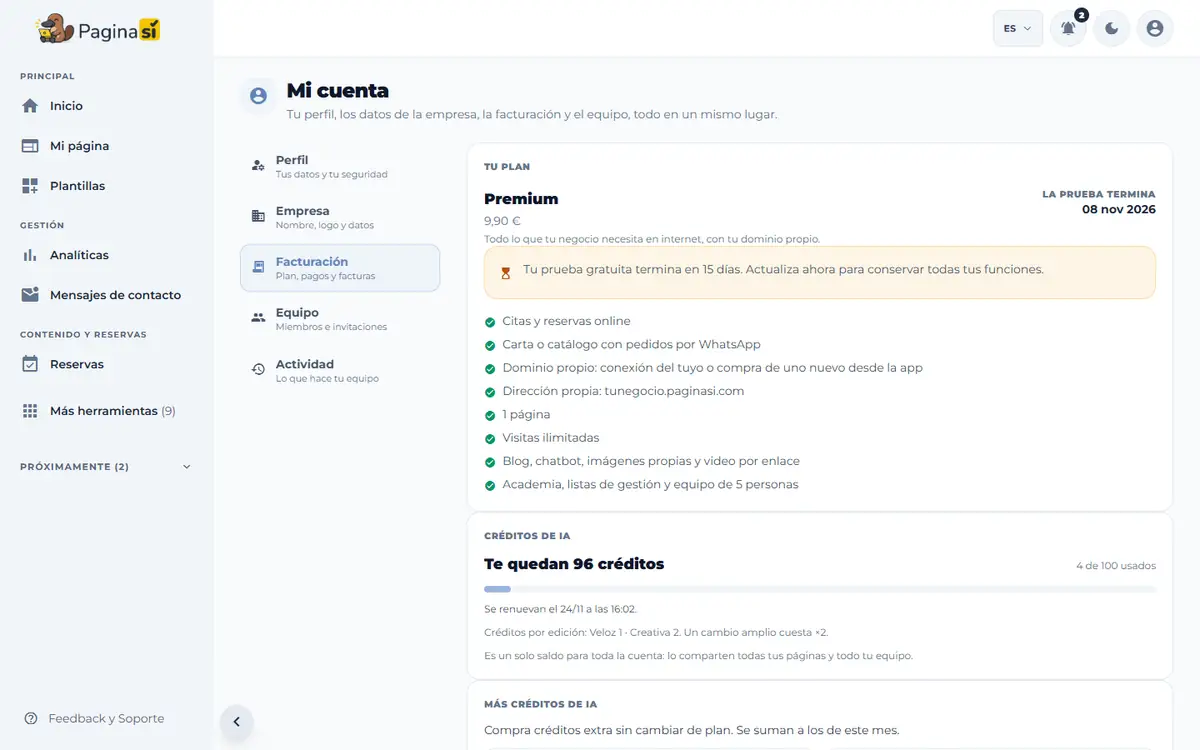The height and width of the screenshot is (750, 1200).
Task: Click the Mi cuenta page title
Action: 338,92
